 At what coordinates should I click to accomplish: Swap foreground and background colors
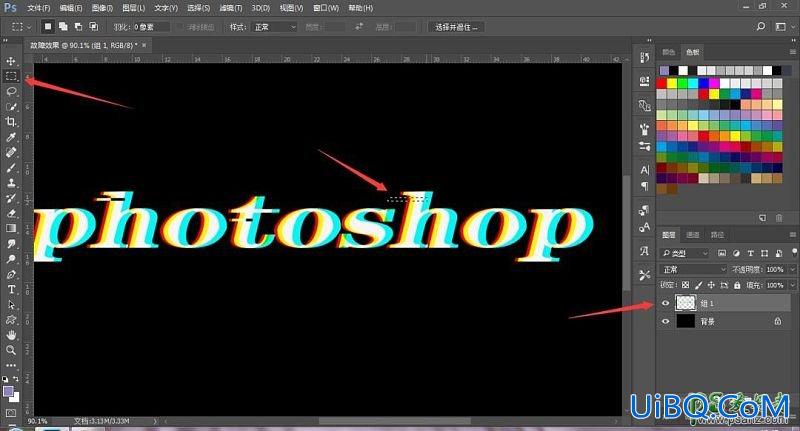tap(16, 379)
